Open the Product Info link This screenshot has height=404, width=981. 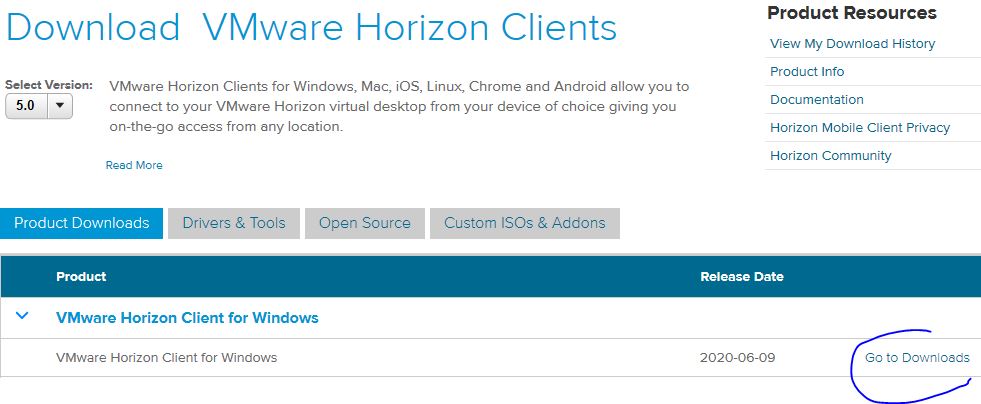click(x=807, y=72)
